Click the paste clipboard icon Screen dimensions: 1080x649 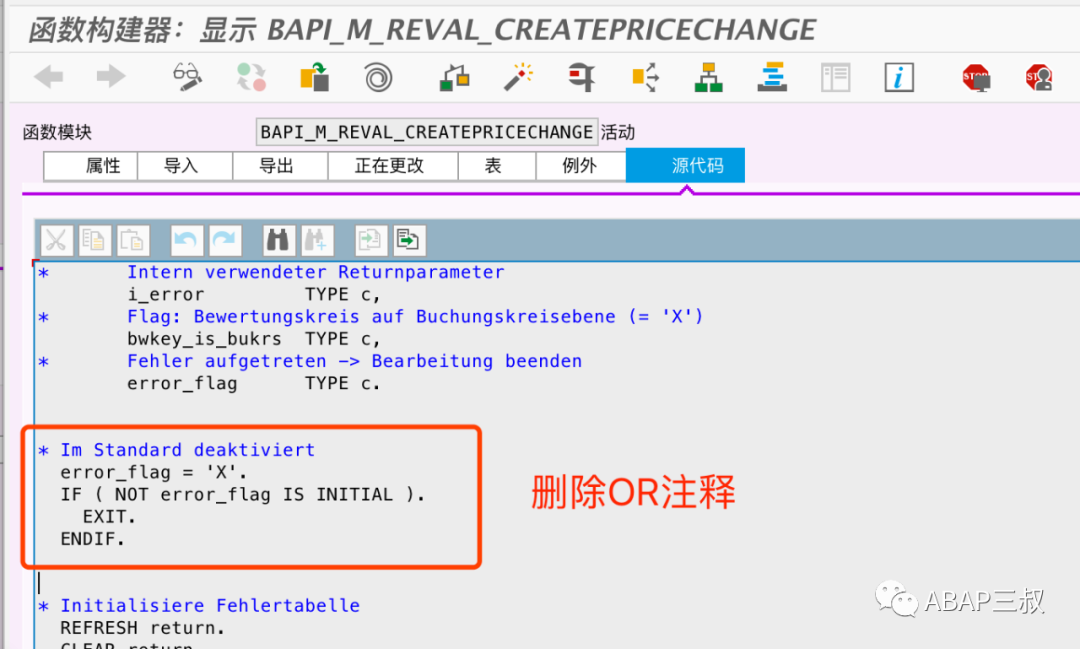coord(132,240)
